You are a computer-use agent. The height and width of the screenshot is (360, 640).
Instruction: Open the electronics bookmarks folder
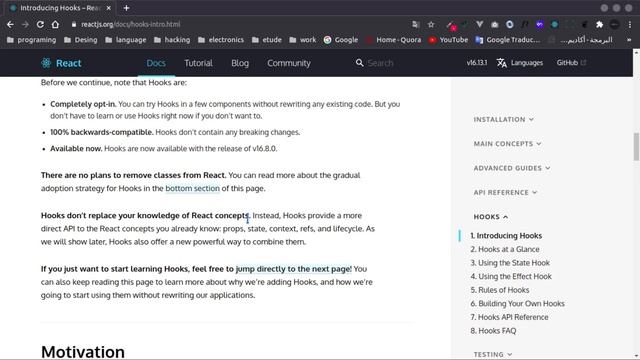(x=221, y=40)
